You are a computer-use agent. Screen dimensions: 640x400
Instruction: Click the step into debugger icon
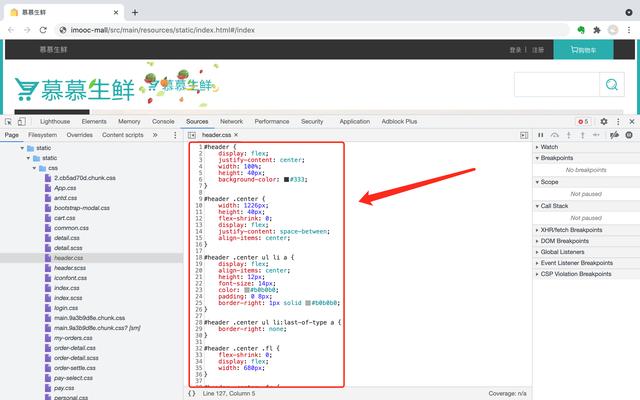coord(569,135)
